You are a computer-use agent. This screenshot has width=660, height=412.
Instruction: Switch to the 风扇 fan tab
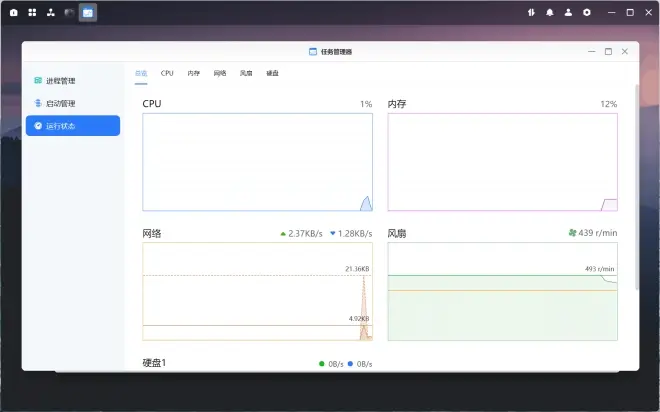click(246, 73)
